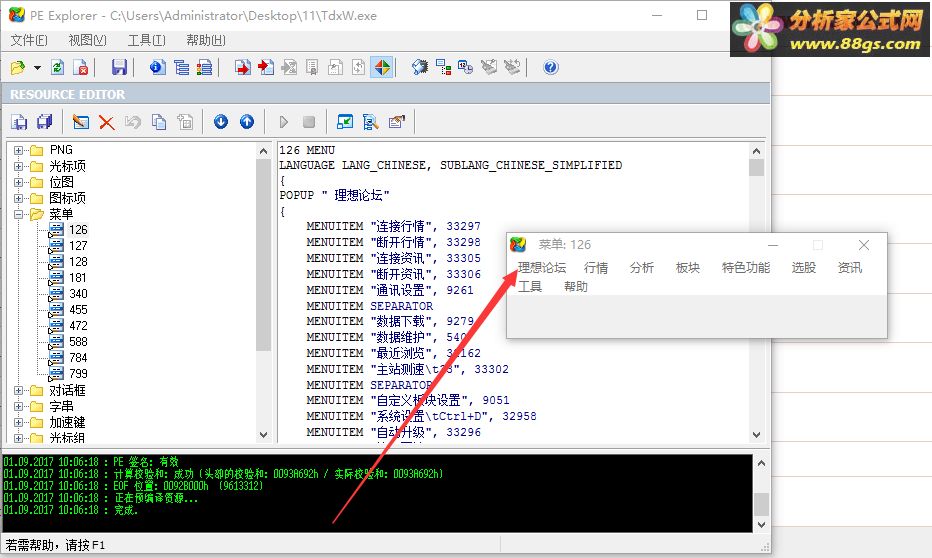Screen dimensions: 932x558
Task: Open the 文件(F) menu
Action: coord(29,40)
